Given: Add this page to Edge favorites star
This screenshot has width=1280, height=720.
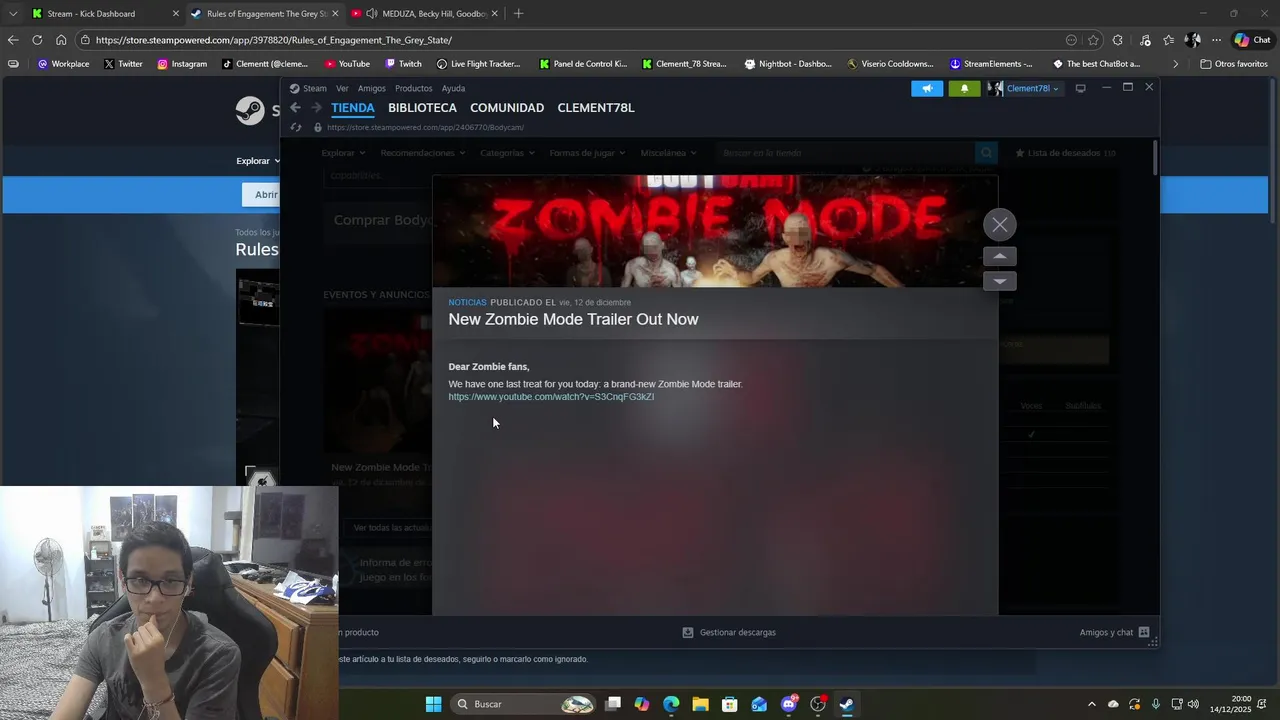Looking at the screenshot, I should click(1093, 40).
